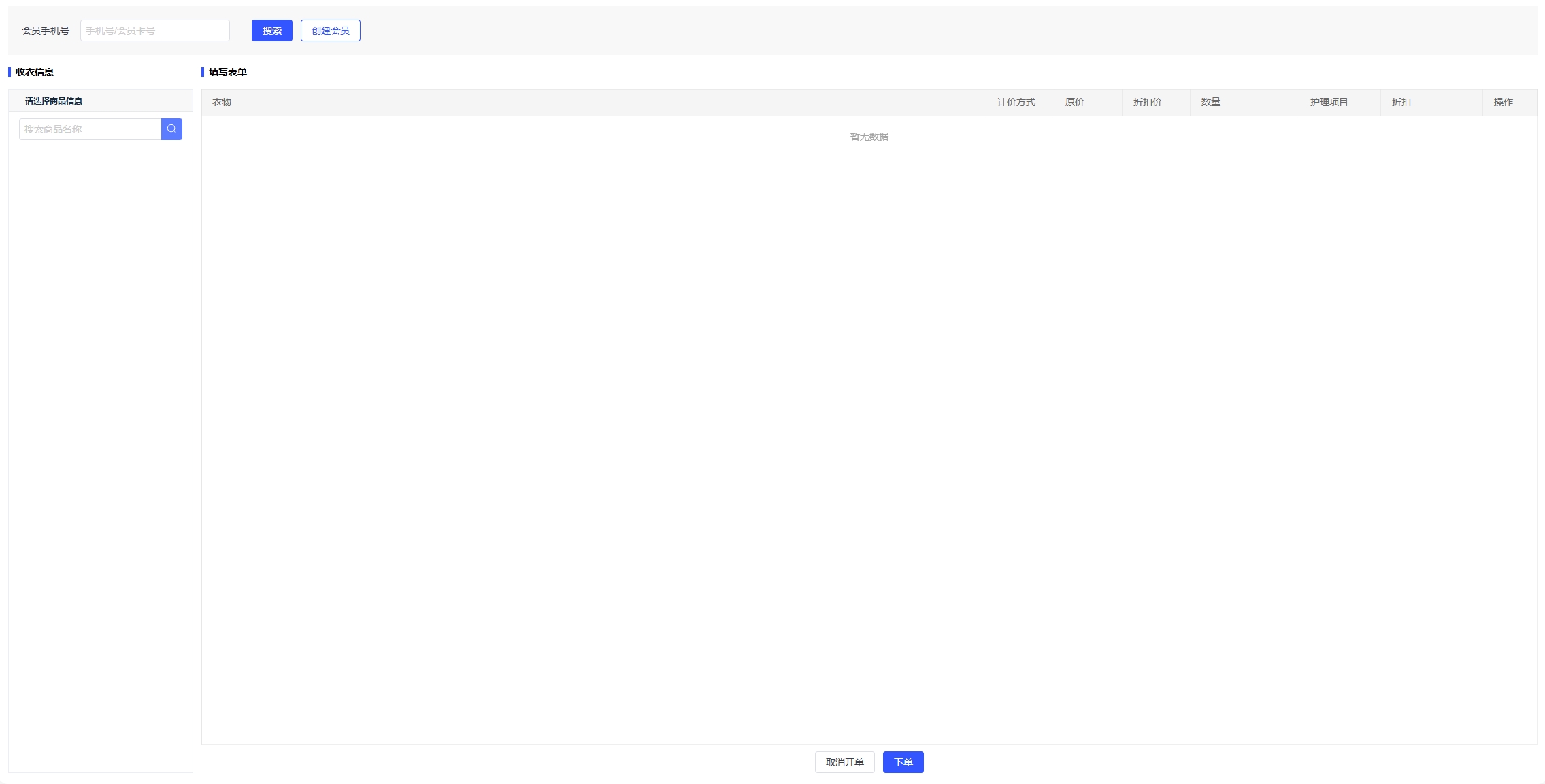Click into the 搜索商品名称 search field

point(90,129)
